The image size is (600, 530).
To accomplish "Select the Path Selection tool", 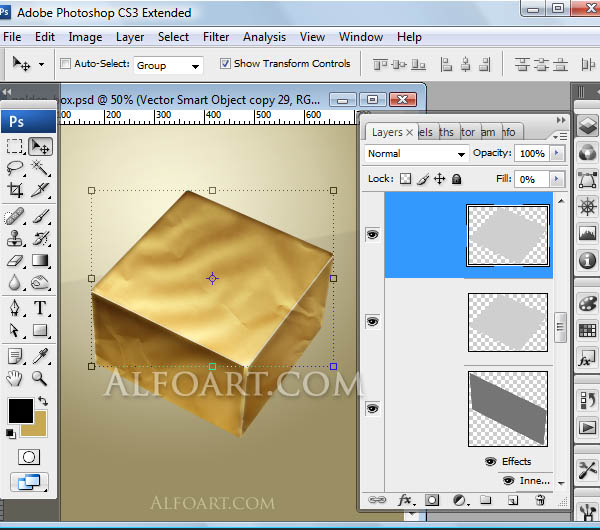I will 15,330.
